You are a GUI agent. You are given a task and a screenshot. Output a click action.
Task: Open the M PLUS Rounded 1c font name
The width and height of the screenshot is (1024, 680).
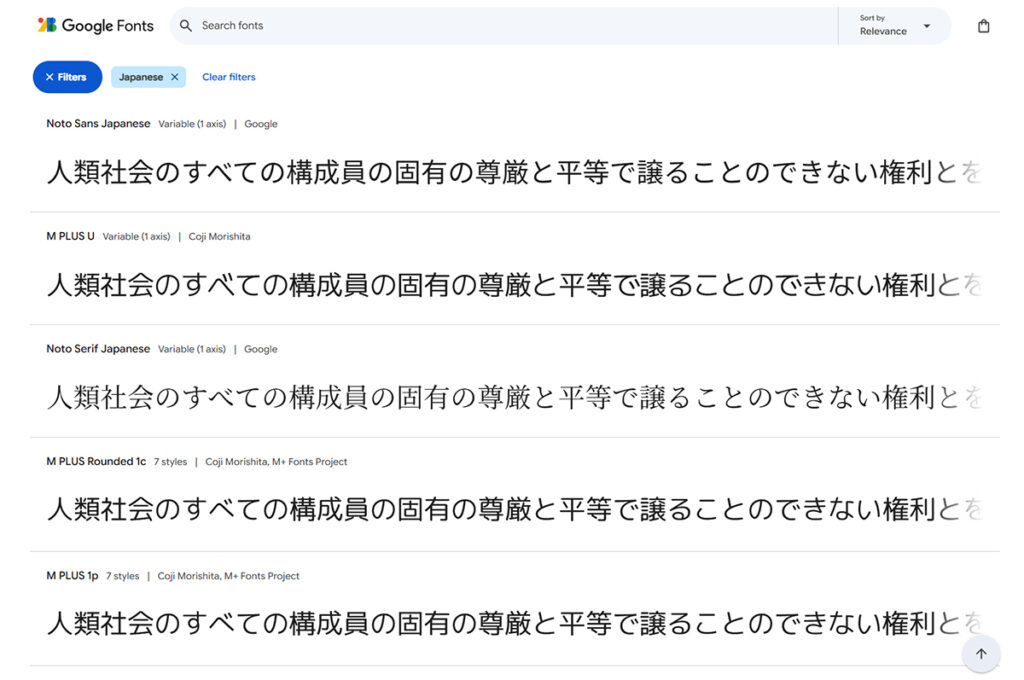pos(96,461)
